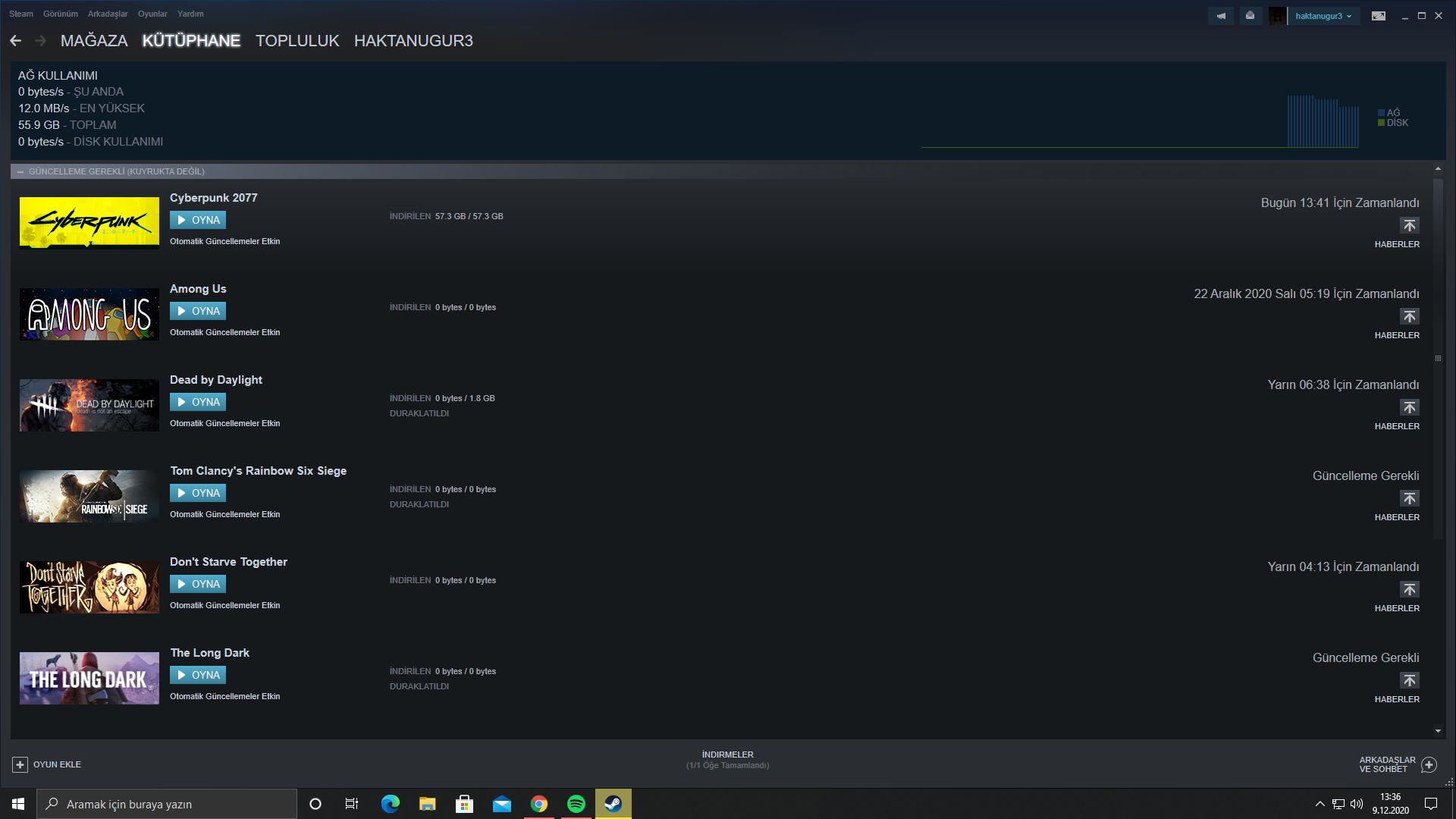Viewport: 1456px width, 819px height.
Task: Click the back navigation arrow
Action: pyautogui.click(x=16, y=41)
